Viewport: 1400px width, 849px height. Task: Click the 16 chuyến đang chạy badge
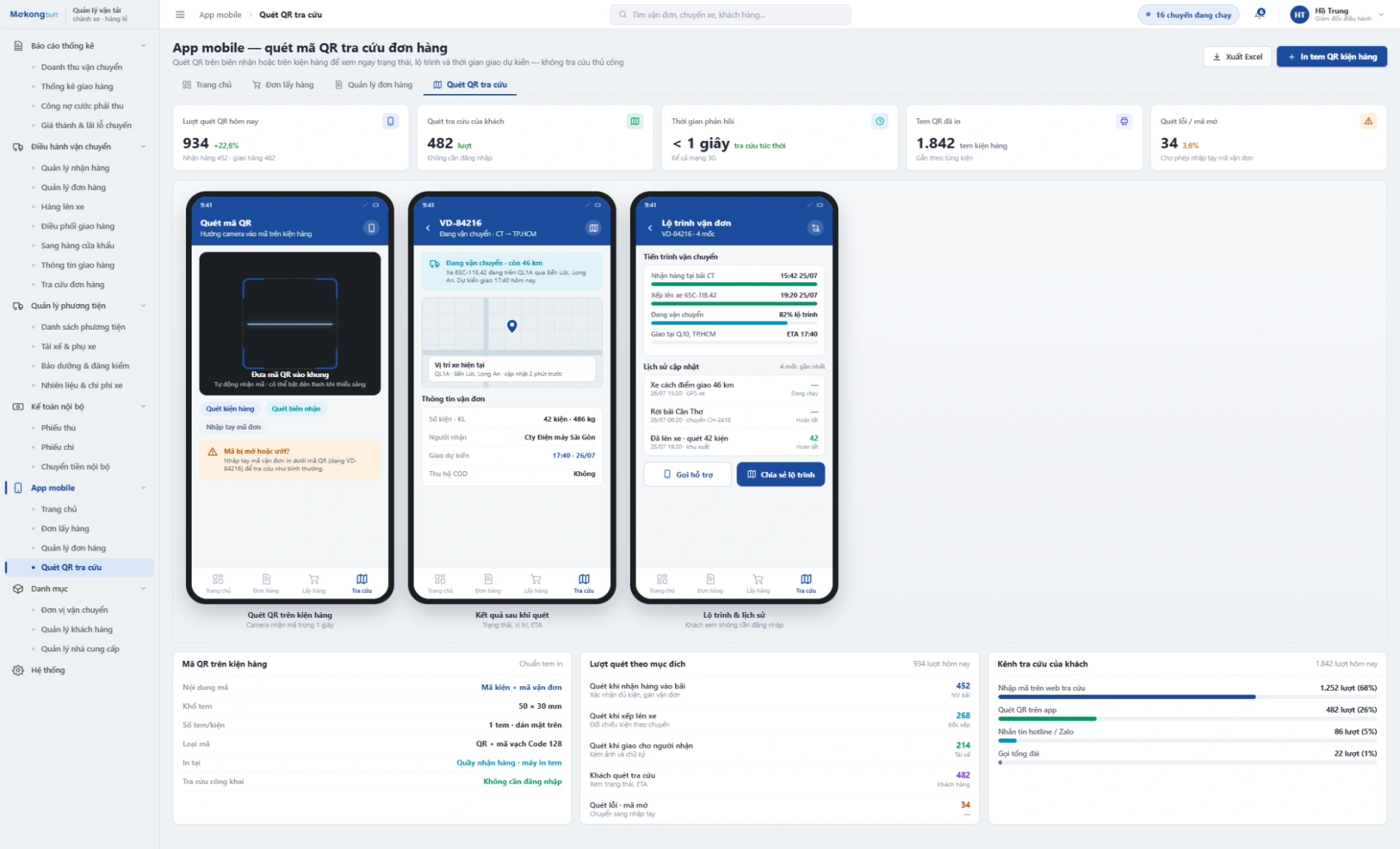click(x=1189, y=15)
